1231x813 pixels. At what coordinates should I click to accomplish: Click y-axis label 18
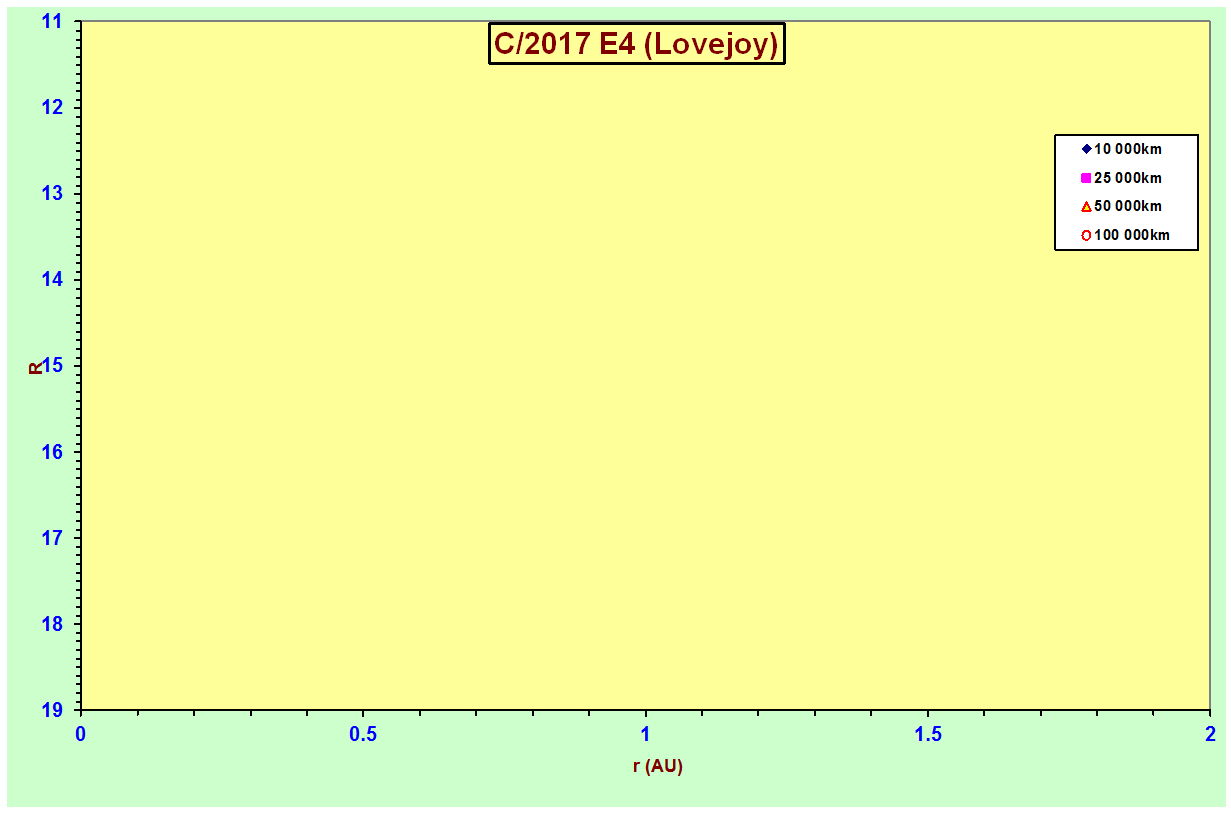[54, 623]
